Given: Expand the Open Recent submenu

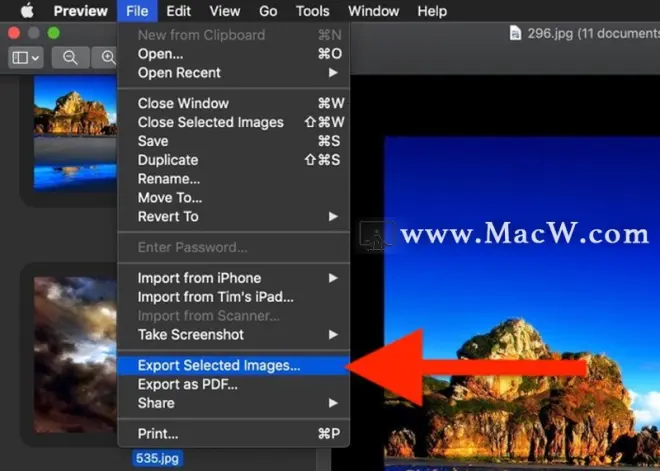Looking at the screenshot, I should [234, 73].
